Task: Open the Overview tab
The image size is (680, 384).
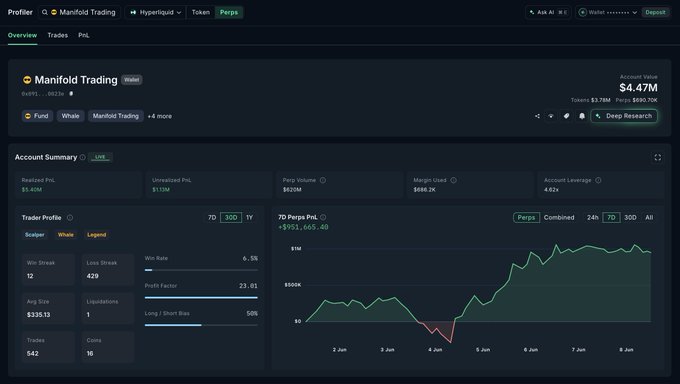Action: pos(23,35)
